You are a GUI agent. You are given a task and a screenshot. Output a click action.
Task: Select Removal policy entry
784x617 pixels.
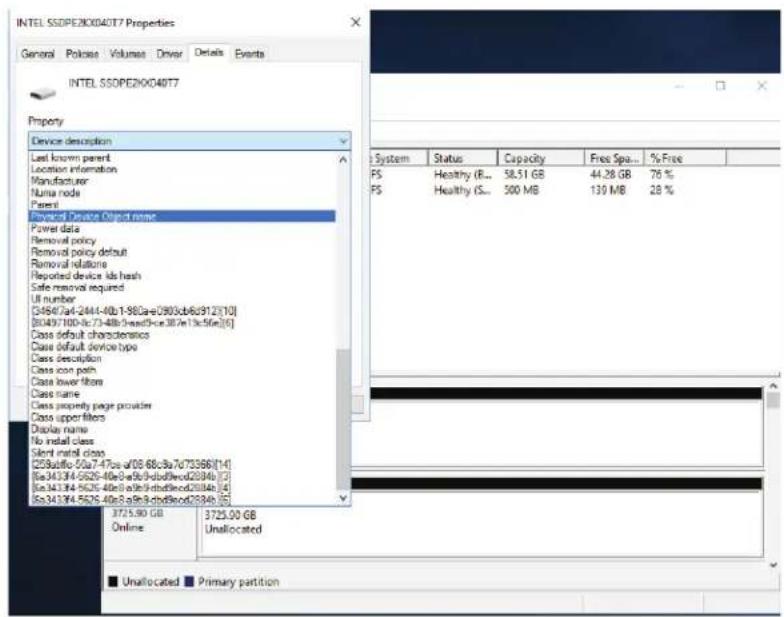[182, 240]
